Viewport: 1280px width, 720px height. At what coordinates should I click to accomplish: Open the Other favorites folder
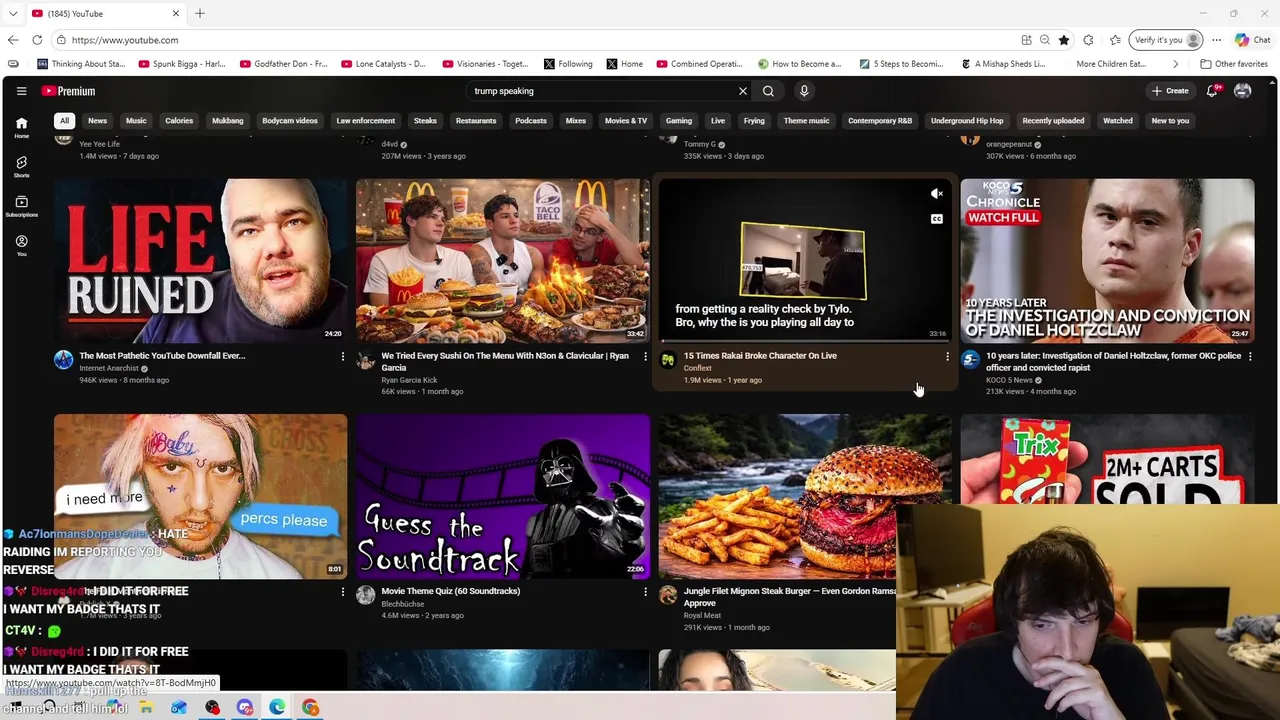coord(1233,64)
